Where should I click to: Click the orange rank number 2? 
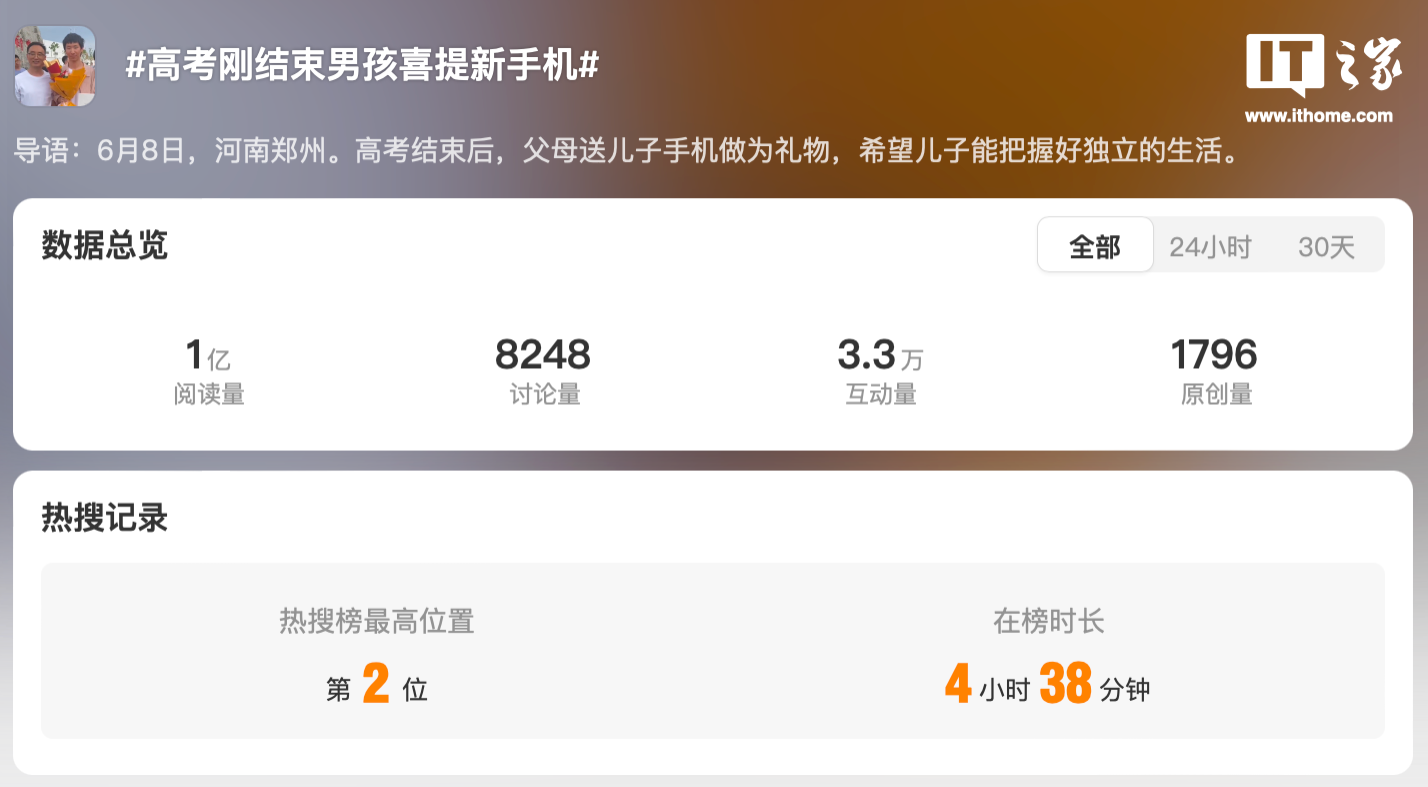[x=376, y=685]
